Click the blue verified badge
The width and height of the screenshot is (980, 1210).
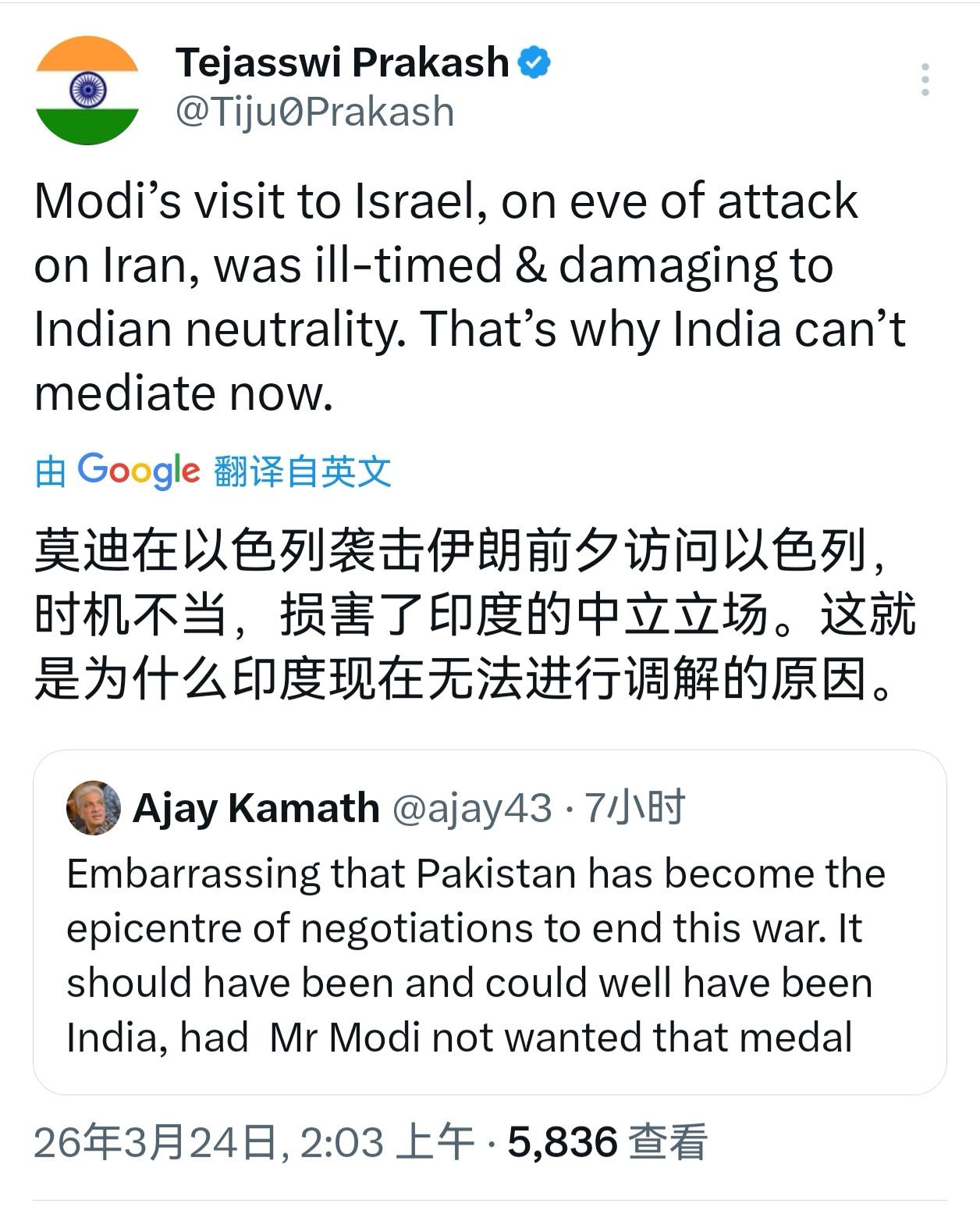[534, 62]
